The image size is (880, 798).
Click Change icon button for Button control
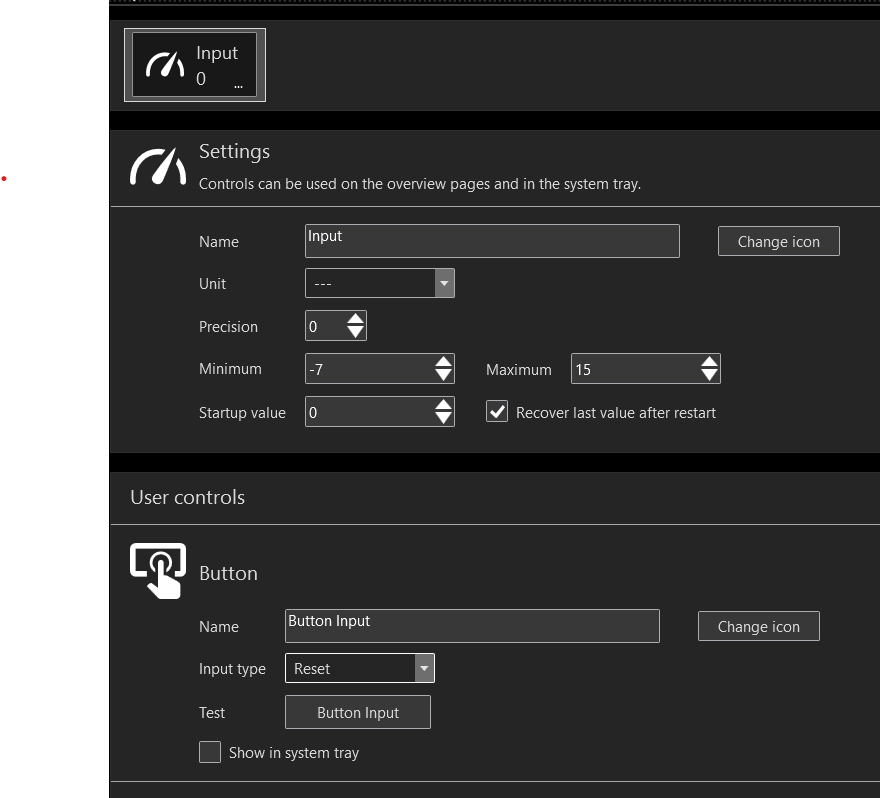pyautogui.click(x=758, y=626)
